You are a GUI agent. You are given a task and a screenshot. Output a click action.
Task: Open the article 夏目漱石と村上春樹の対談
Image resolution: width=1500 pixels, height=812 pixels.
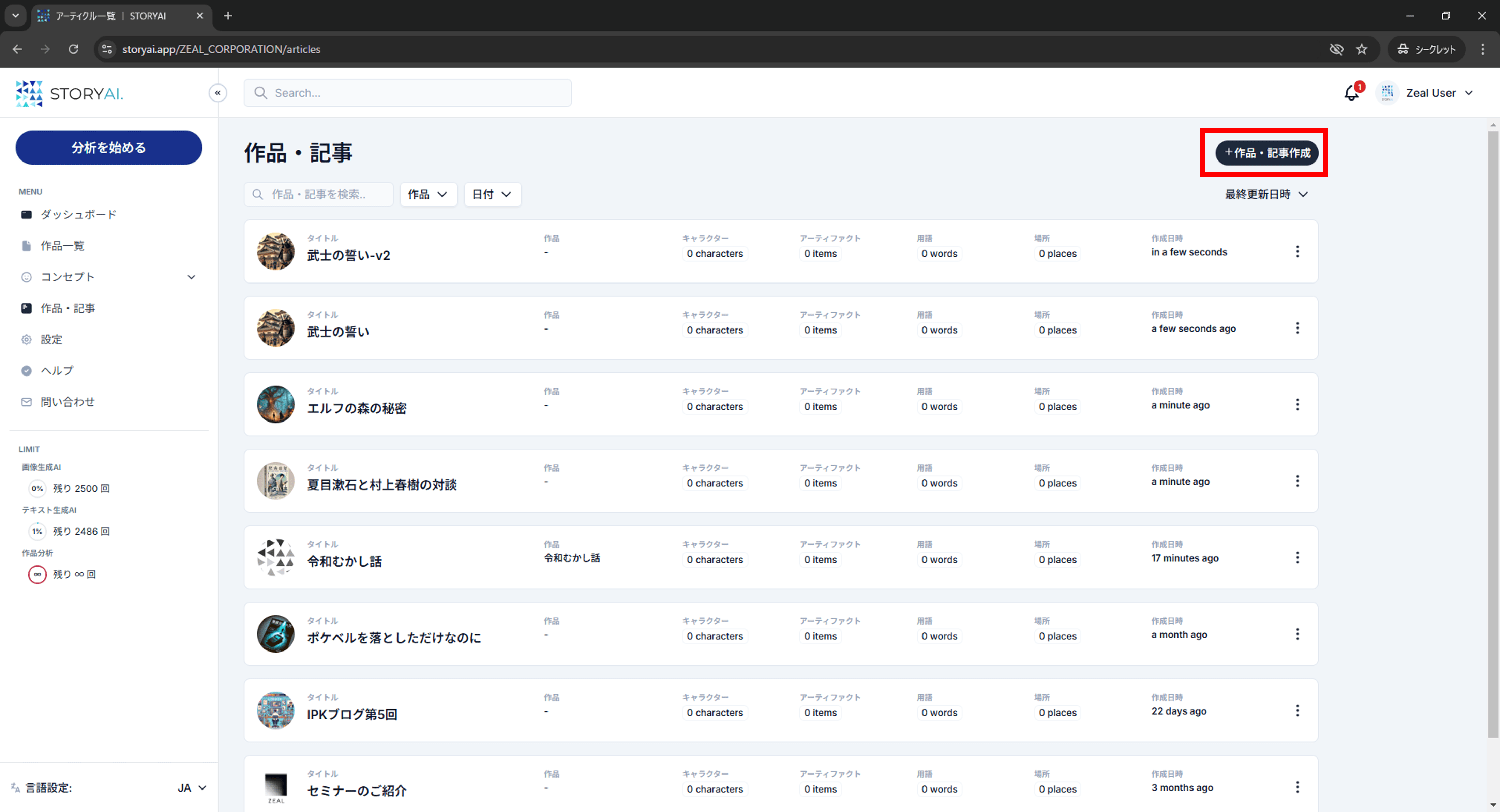(382, 485)
